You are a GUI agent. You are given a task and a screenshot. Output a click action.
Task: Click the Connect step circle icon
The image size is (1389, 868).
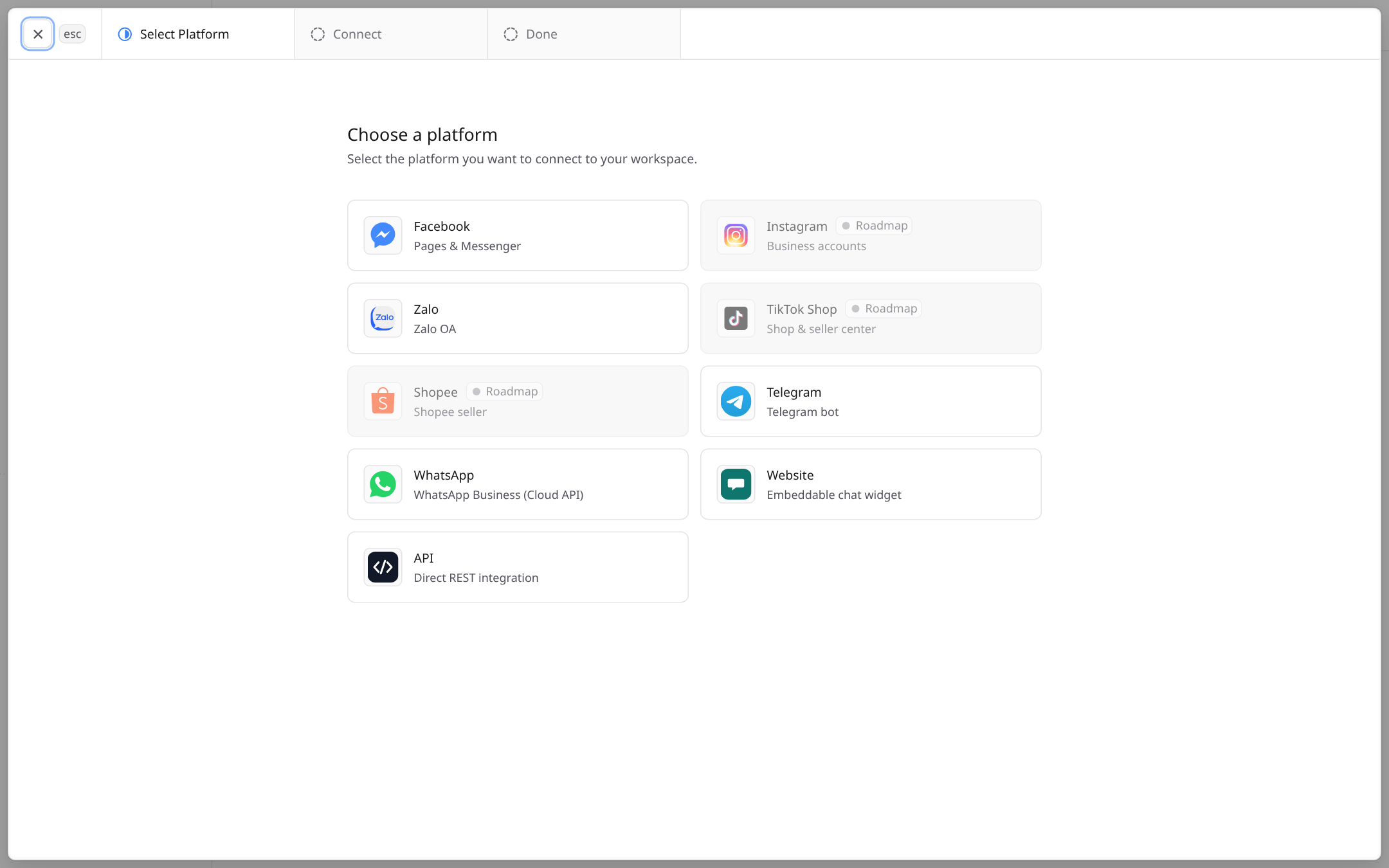(318, 34)
